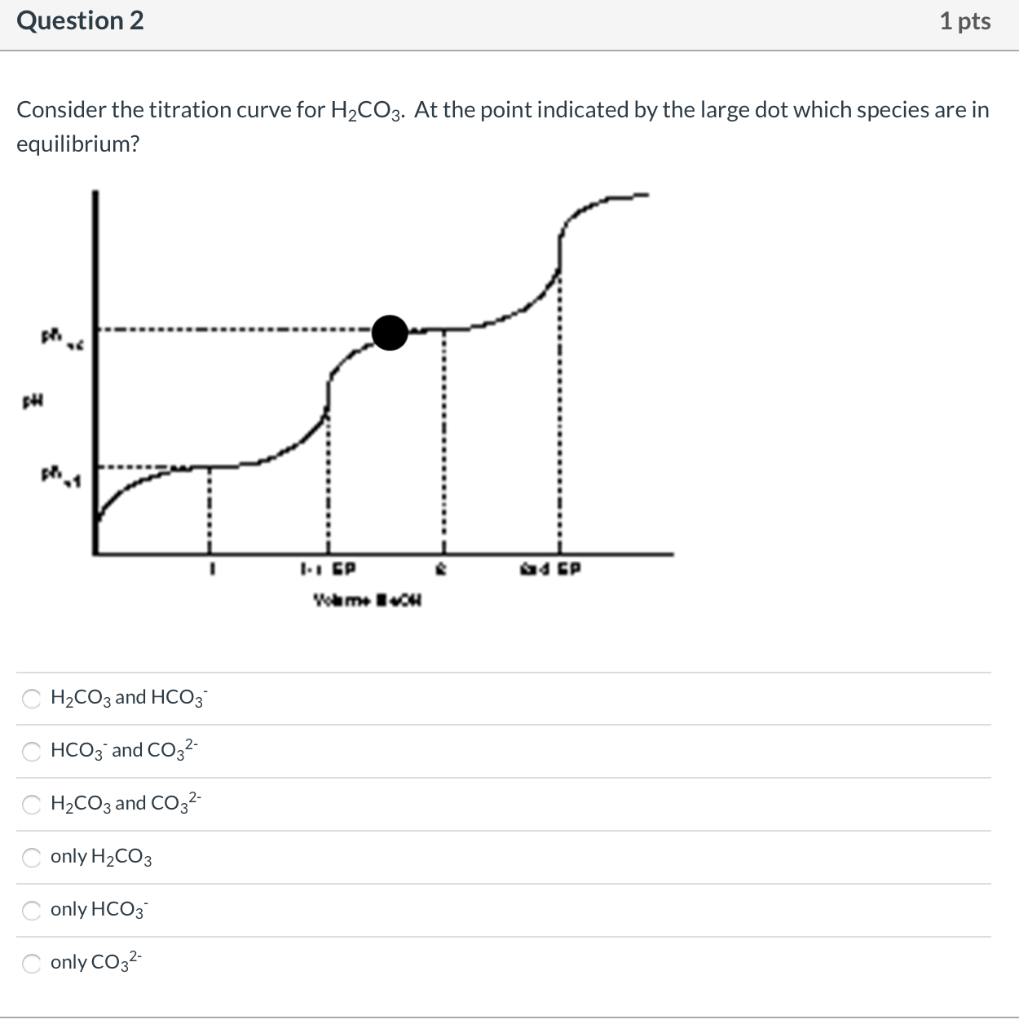Select the "H2CO3 and HCO3-" radio button
The image size is (1019, 1024).
[x=31, y=698]
